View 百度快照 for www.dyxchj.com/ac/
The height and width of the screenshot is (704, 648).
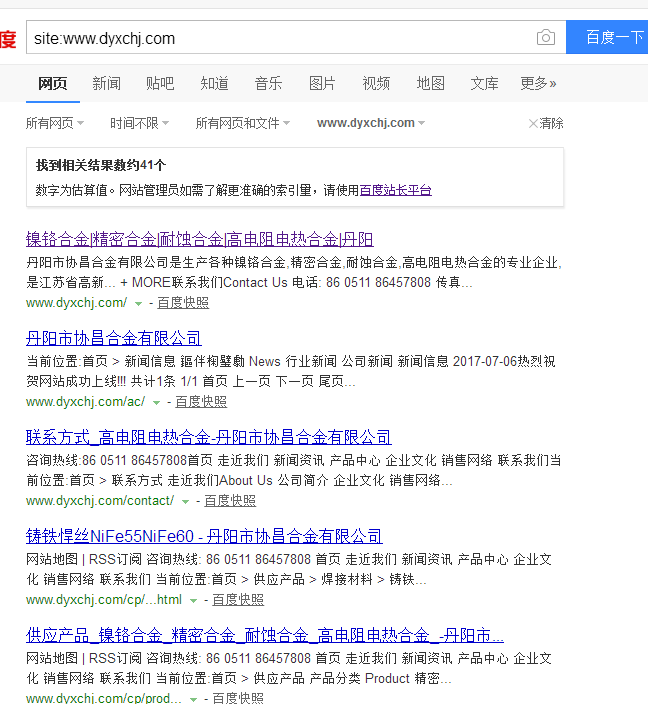[x=201, y=401]
